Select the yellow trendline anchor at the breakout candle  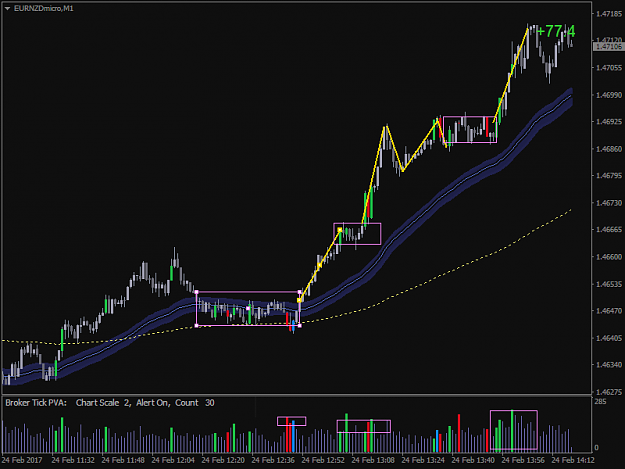[299, 300]
